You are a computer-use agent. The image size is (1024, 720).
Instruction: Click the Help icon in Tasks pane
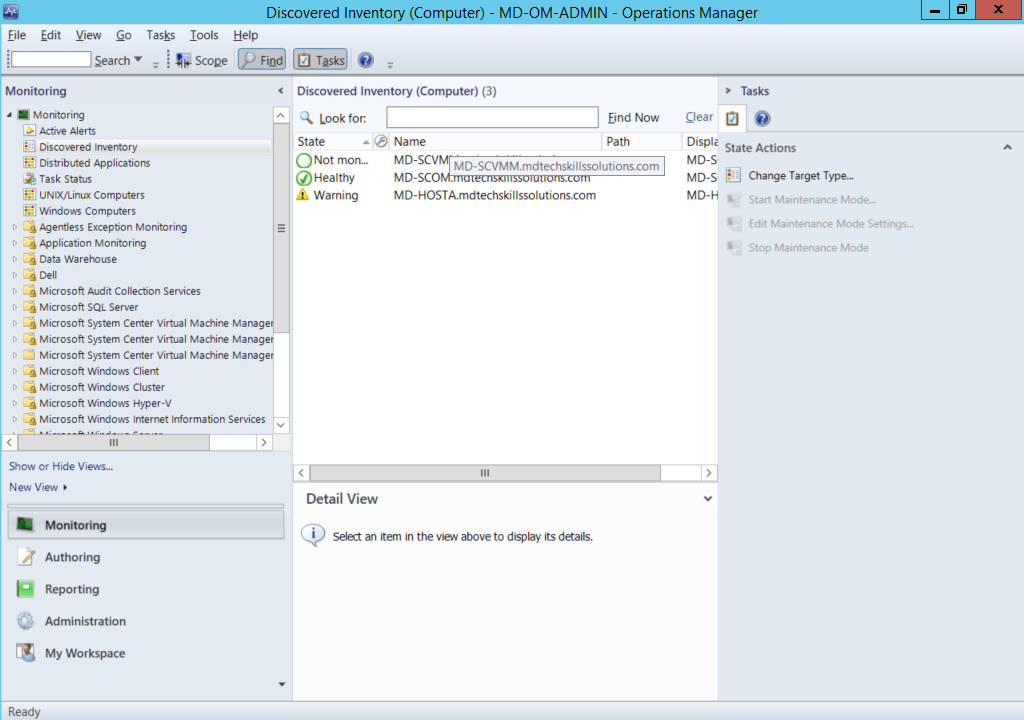point(762,118)
